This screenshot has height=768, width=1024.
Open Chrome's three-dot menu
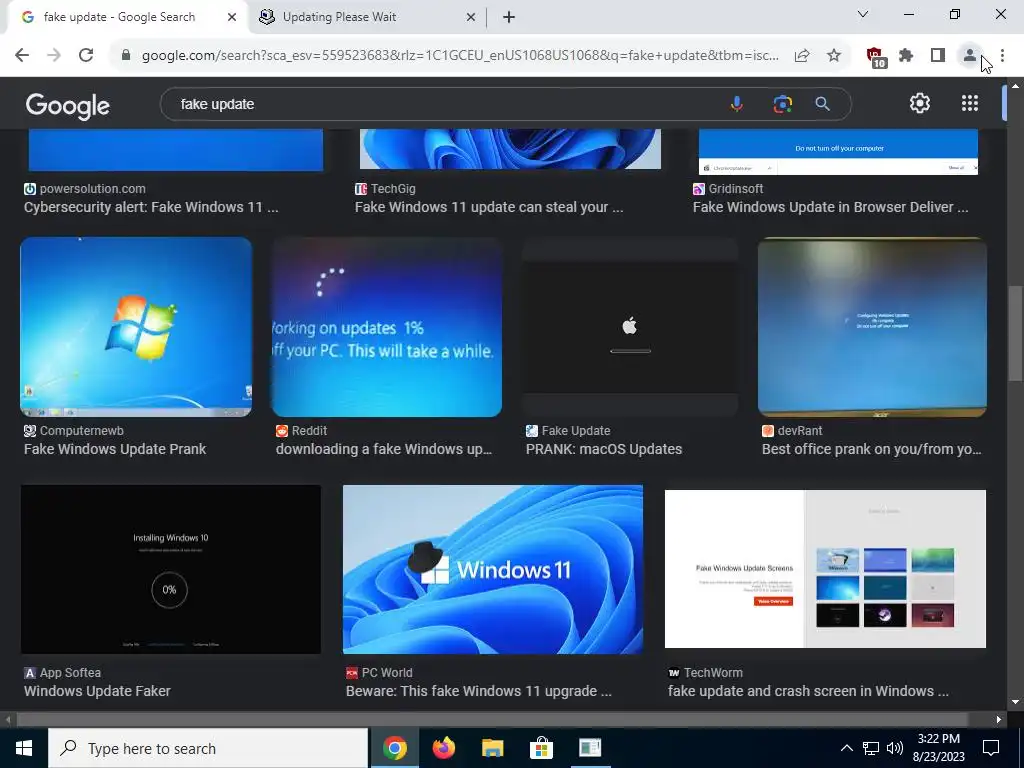point(1002,56)
